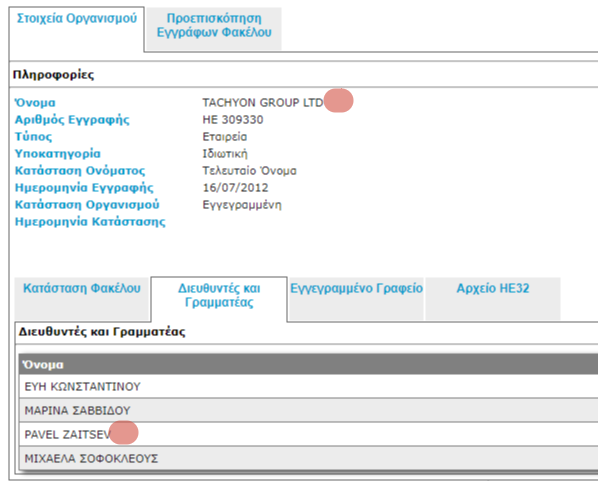The width and height of the screenshot is (598, 481).
Task: Click the Ημερομηνία Κατάστασης label
Action: point(90,222)
